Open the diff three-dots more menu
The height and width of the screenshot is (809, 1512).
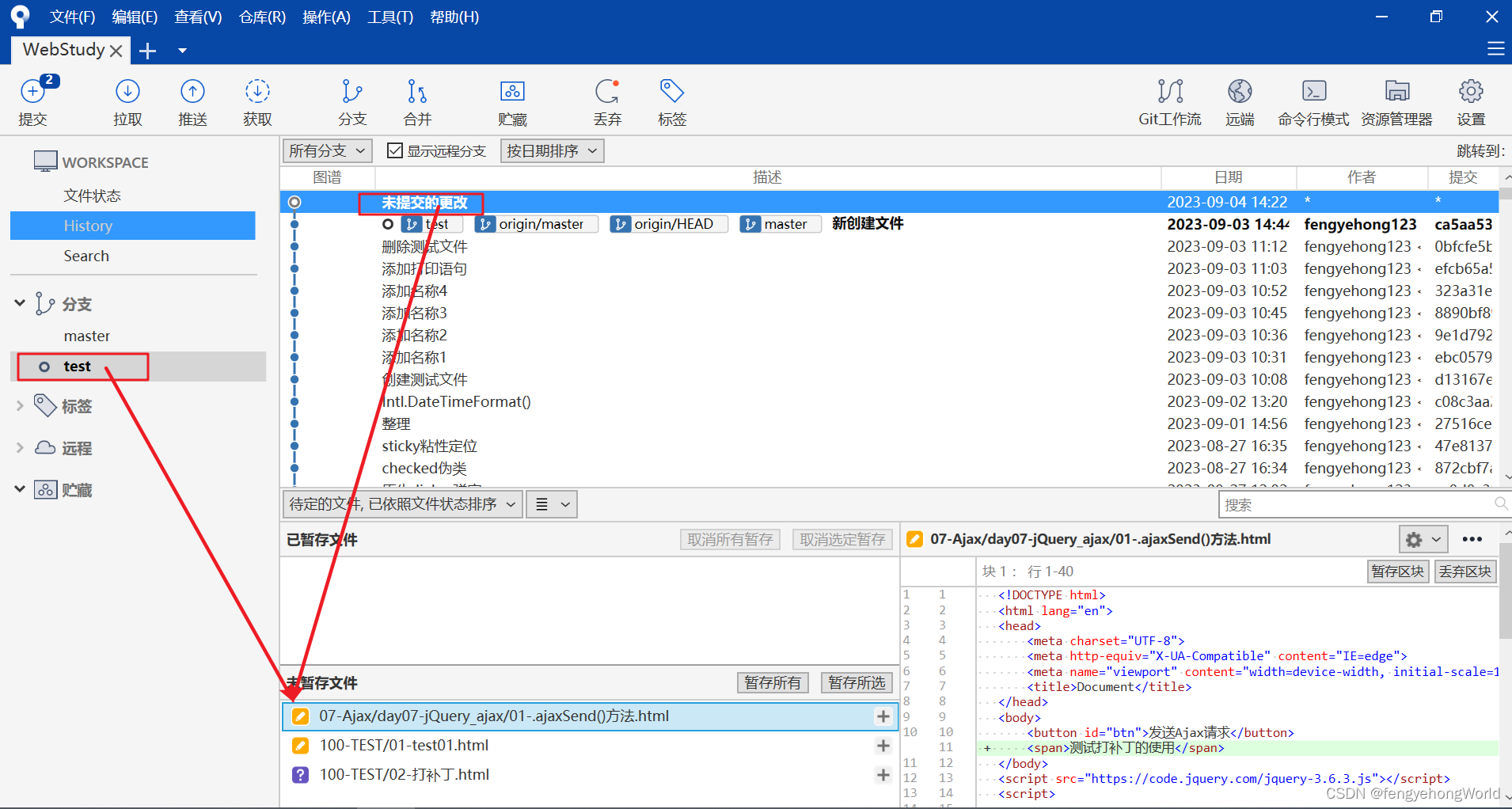coord(1472,539)
